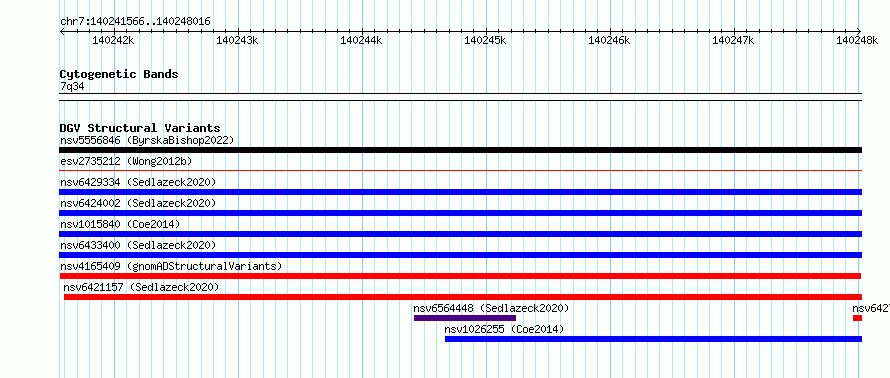Select the Cytogenetic Bands track title
Viewport: 890px width, 378px height.
pyautogui.click(x=119, y=74)
